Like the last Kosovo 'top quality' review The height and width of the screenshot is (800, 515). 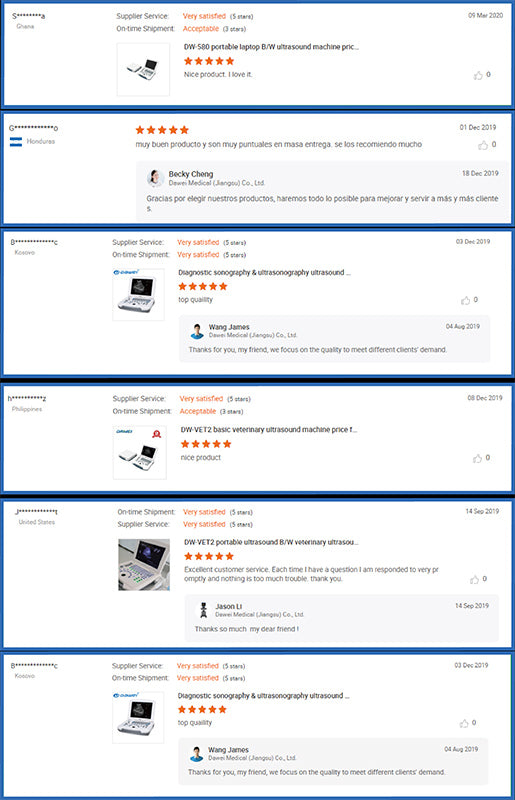coord(464,723)
